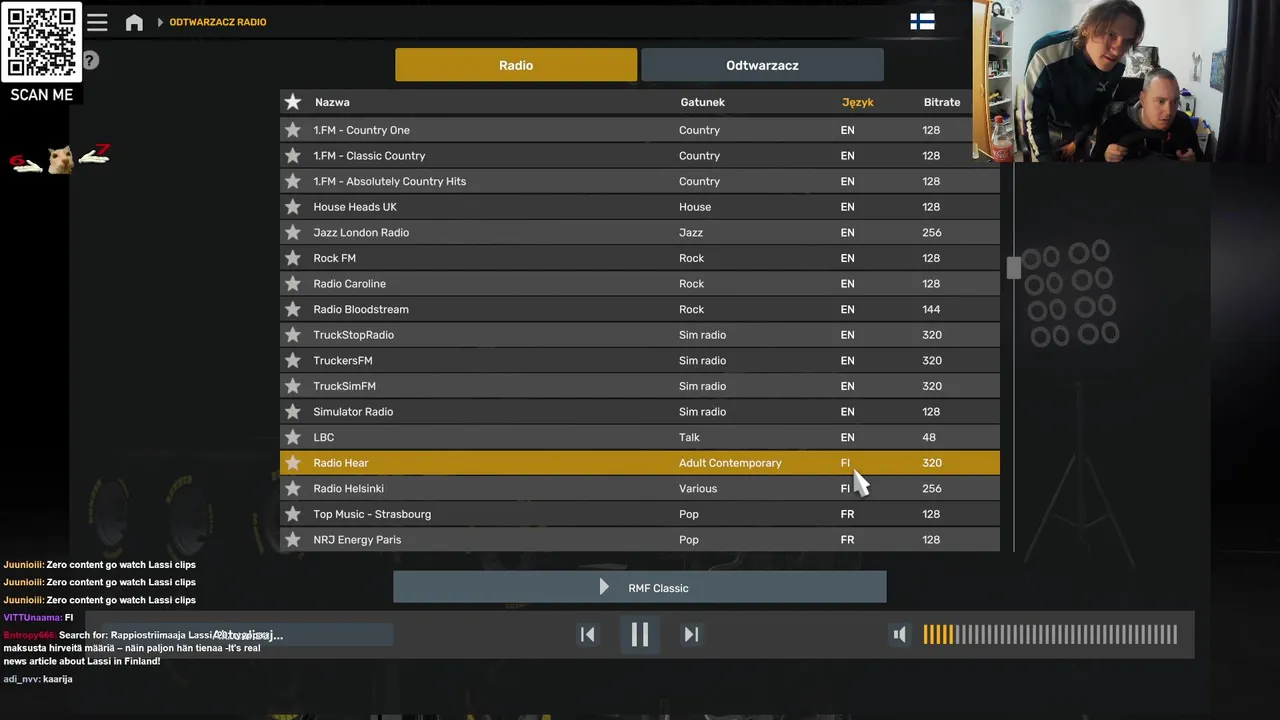The height and width of the screenshot is (720, 1280).
Task: Switch to the Radio tab
Action: pyautogui.click(x=516, y=65)
